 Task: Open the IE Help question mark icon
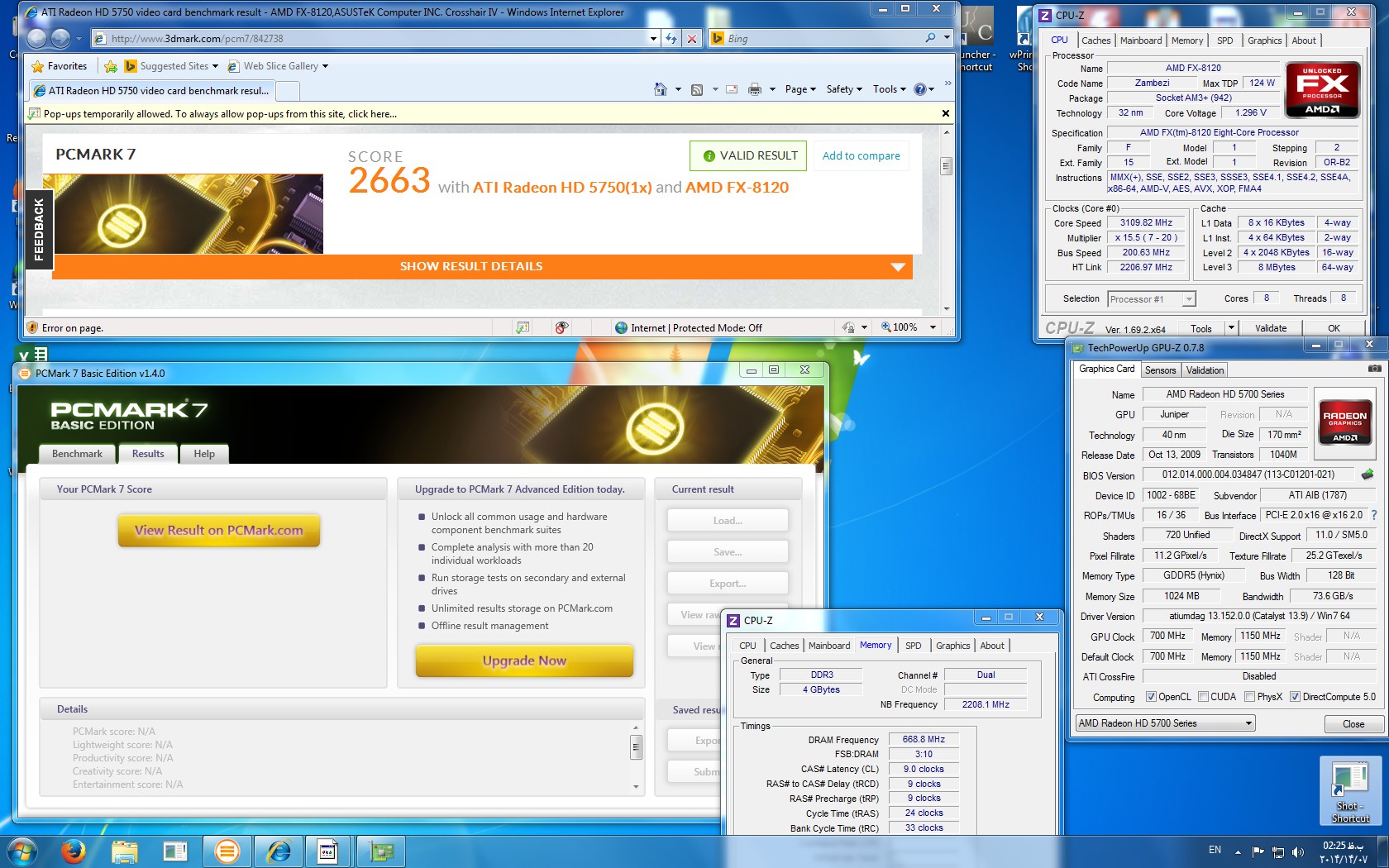920,89
